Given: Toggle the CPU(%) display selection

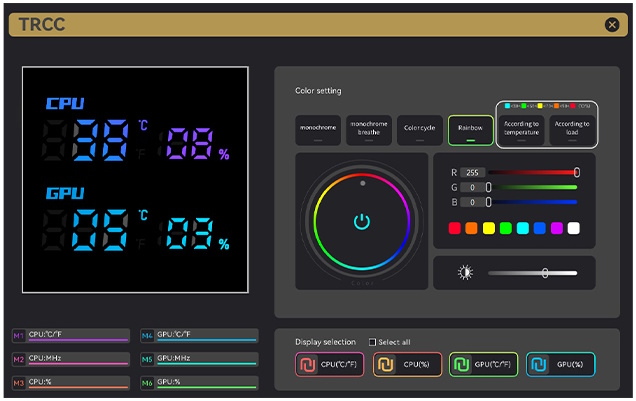Looking at the screenshot, I should (406, 365).
